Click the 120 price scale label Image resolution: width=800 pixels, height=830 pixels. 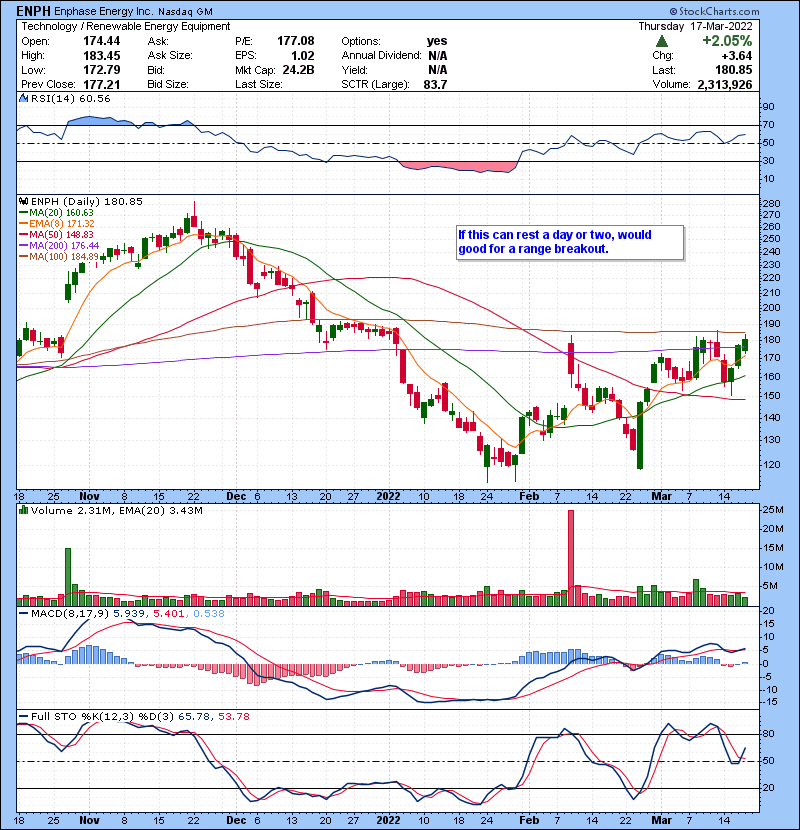point(771,465)
